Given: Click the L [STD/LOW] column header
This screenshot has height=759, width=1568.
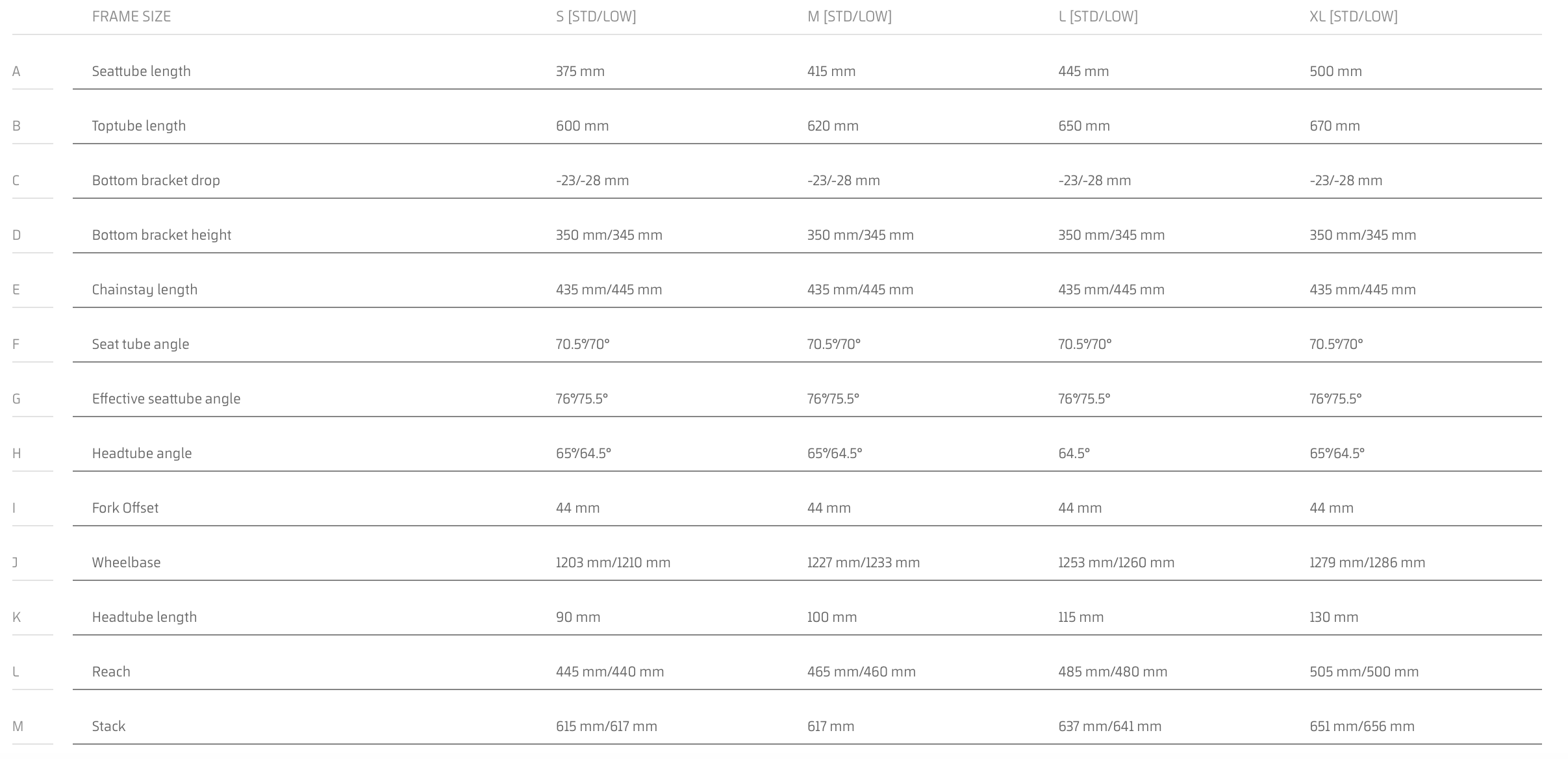Looking at the screenshot, I should pos(1098,17).
